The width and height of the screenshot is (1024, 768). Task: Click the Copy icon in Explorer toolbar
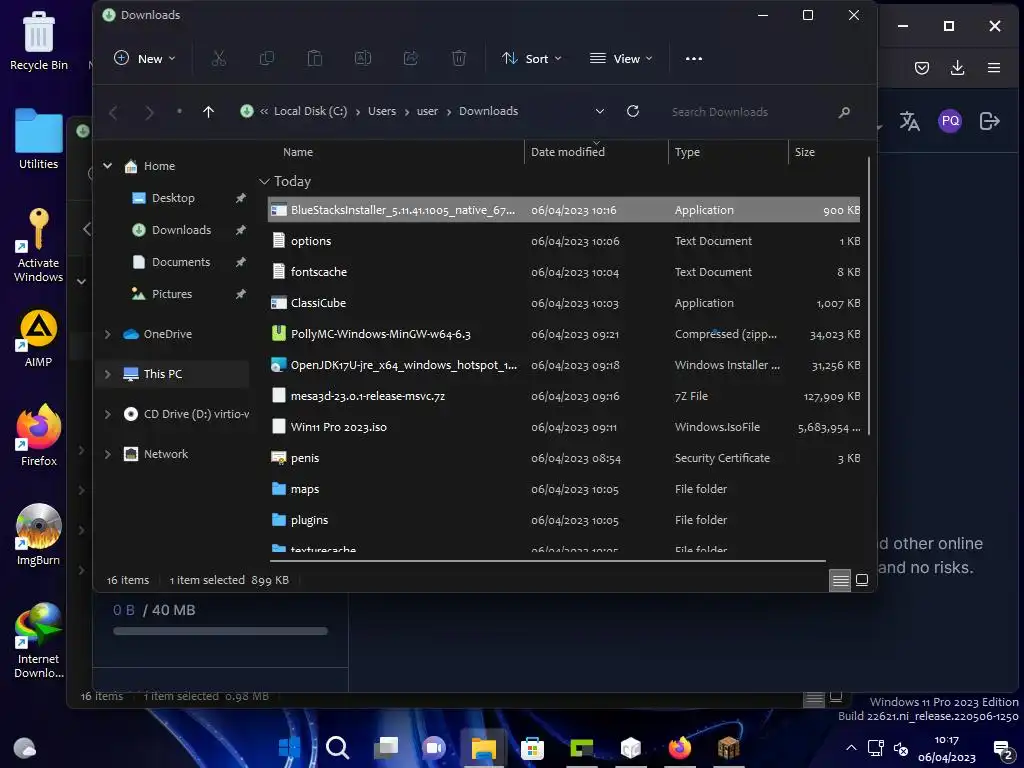(x=266, y=58)
